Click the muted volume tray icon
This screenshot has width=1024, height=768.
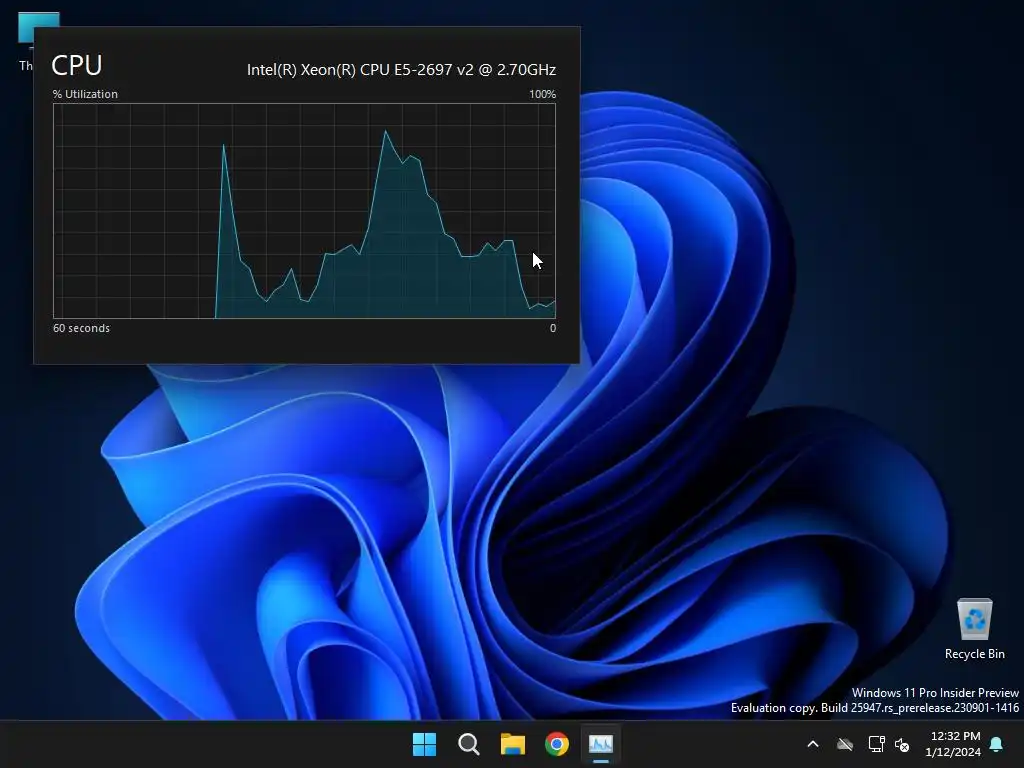tap(903, 744)
